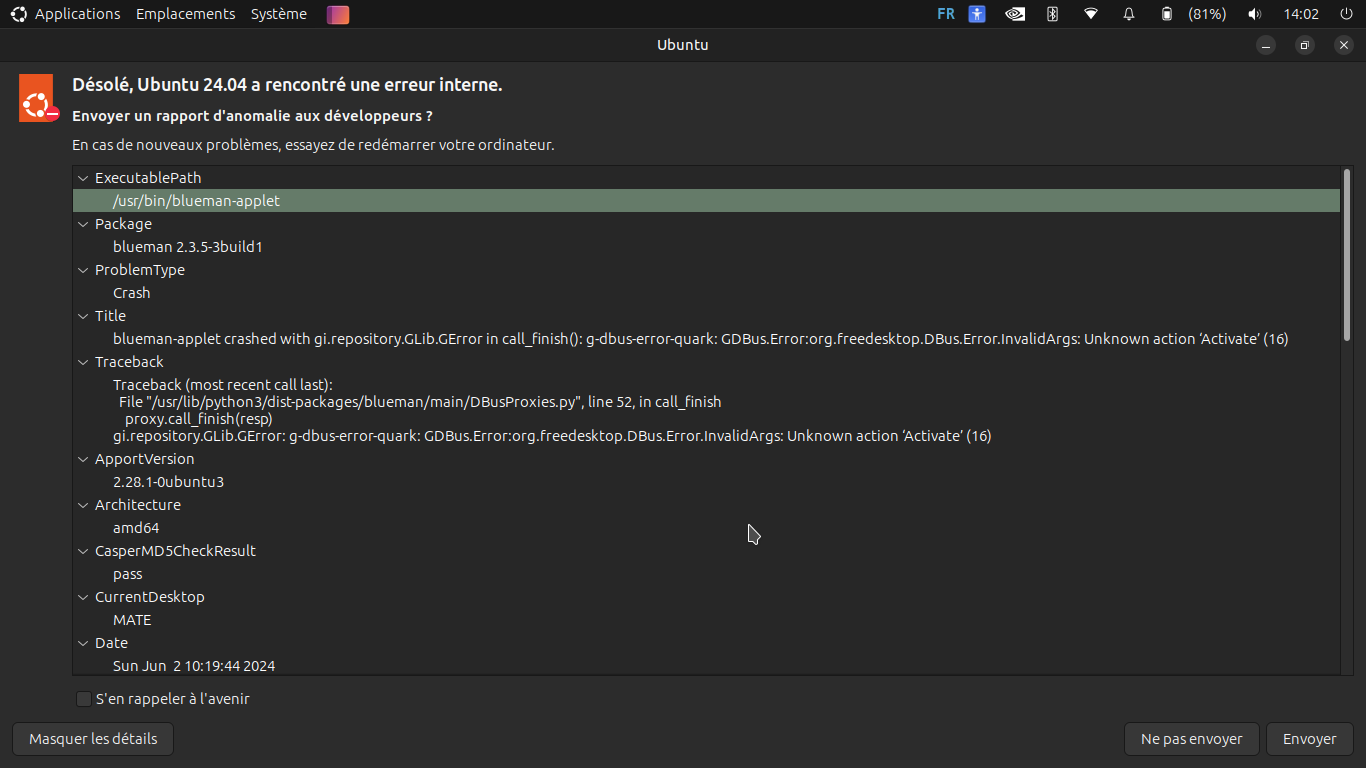Open the Système menu

(279, 14)
